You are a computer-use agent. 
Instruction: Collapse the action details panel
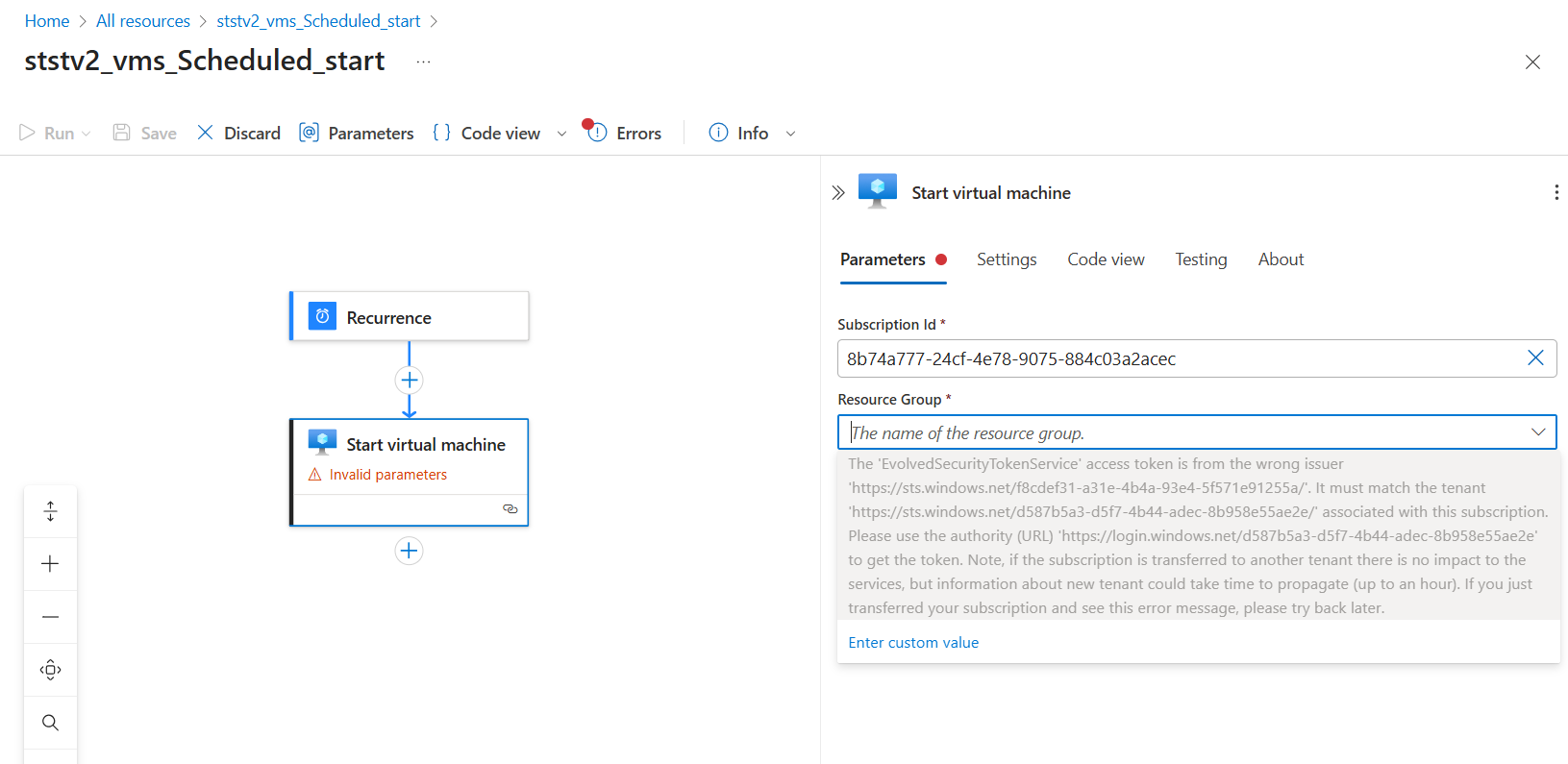(x=838, y=192)
